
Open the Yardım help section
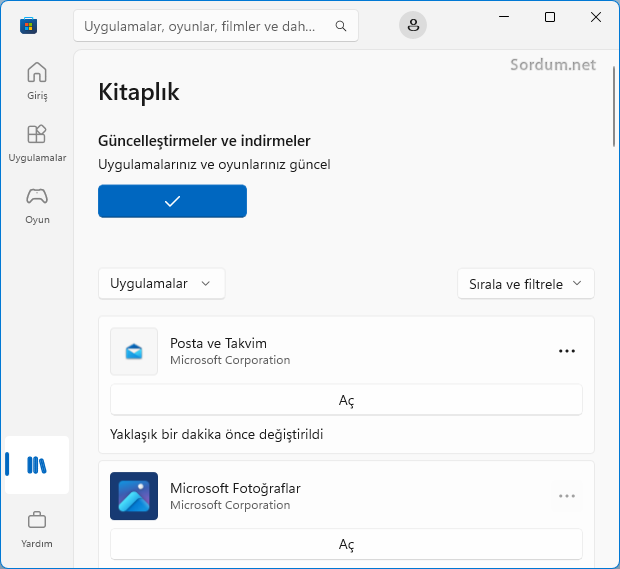tap(37, 530)
